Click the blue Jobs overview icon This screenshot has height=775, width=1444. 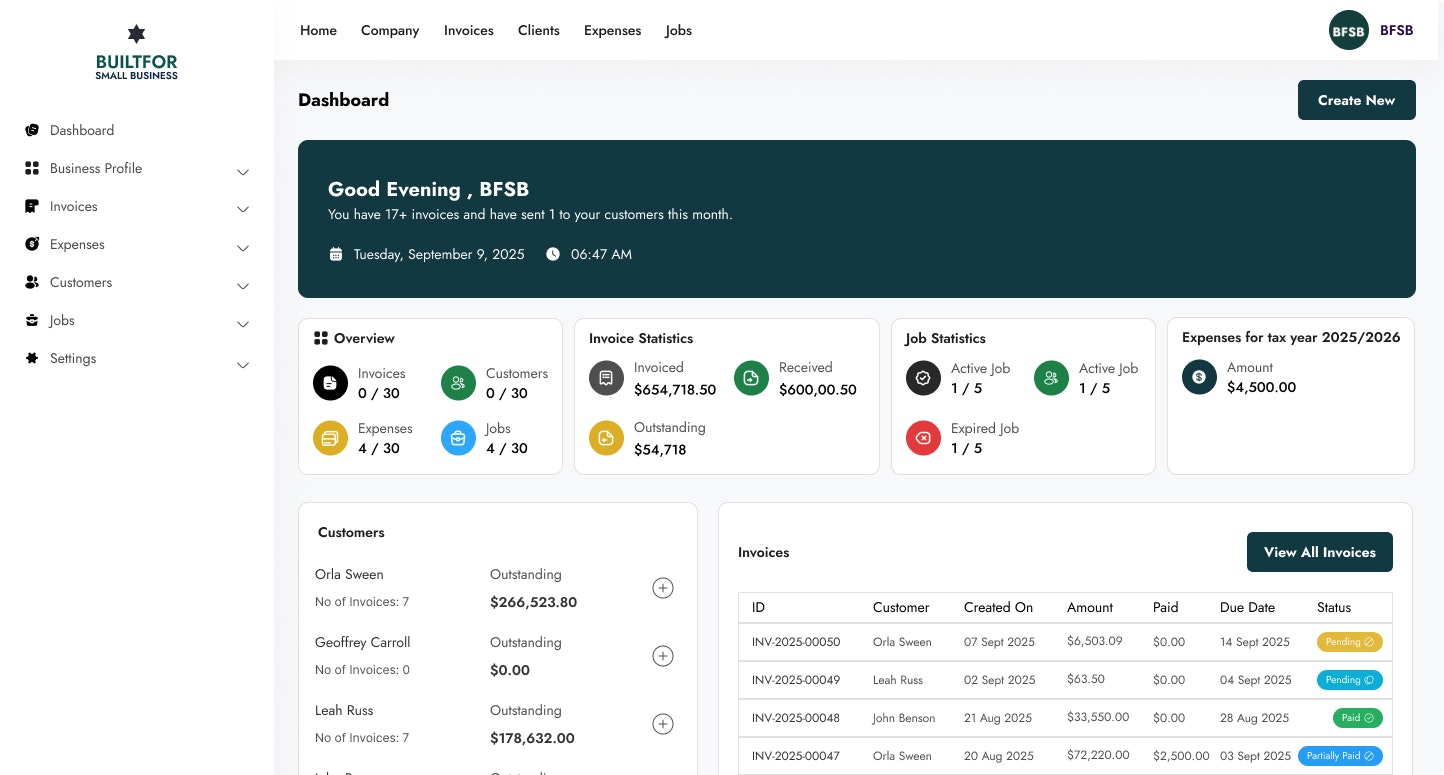pyautogui.click(x=458, y=438)
